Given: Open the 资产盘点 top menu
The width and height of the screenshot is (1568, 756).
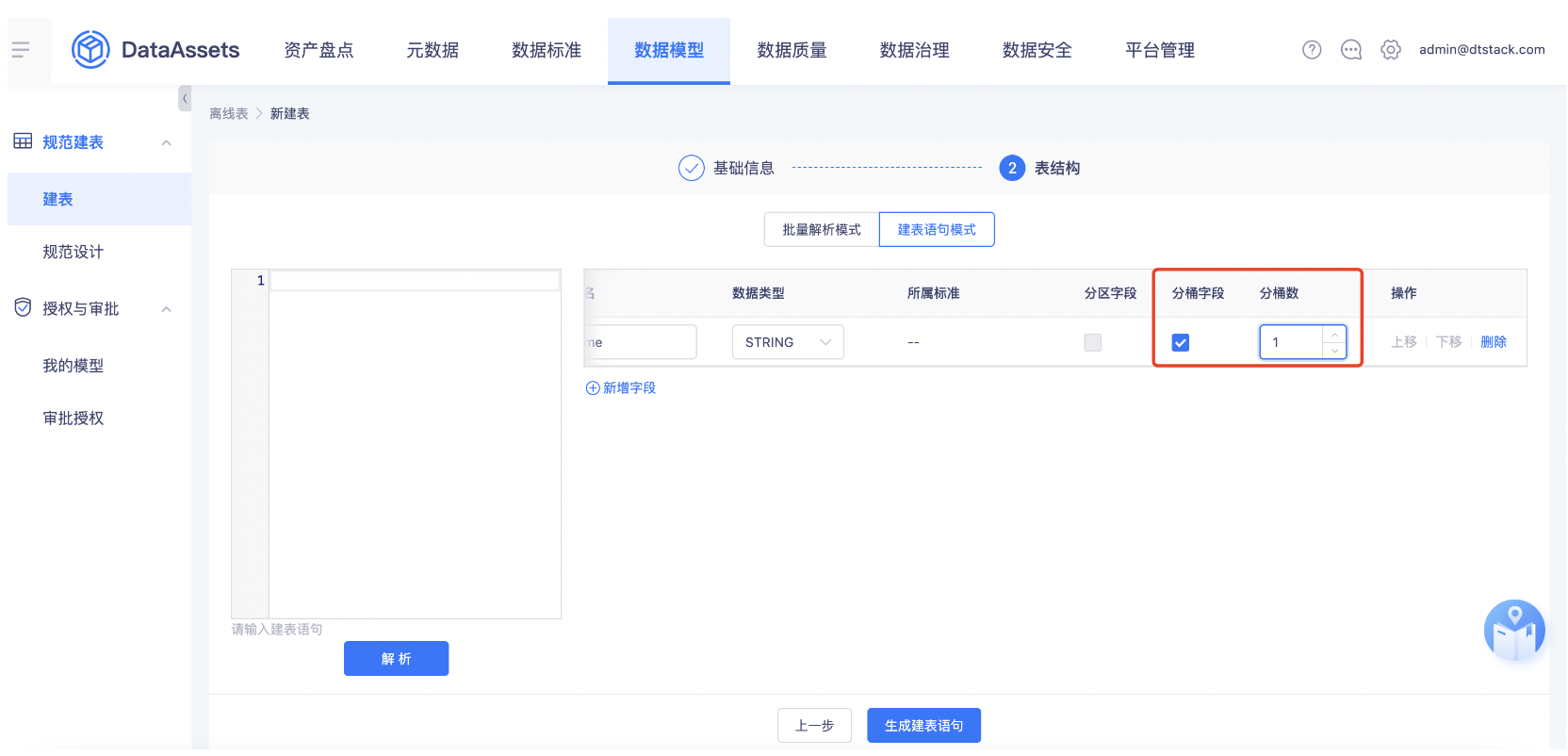Looking at the screenshot, I should [318, 50].
